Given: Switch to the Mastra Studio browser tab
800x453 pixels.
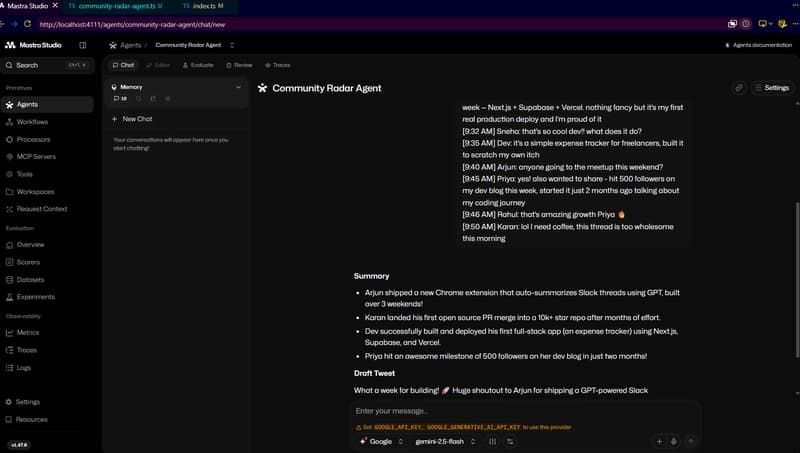Looking at the screenshot, I should 27,6.
